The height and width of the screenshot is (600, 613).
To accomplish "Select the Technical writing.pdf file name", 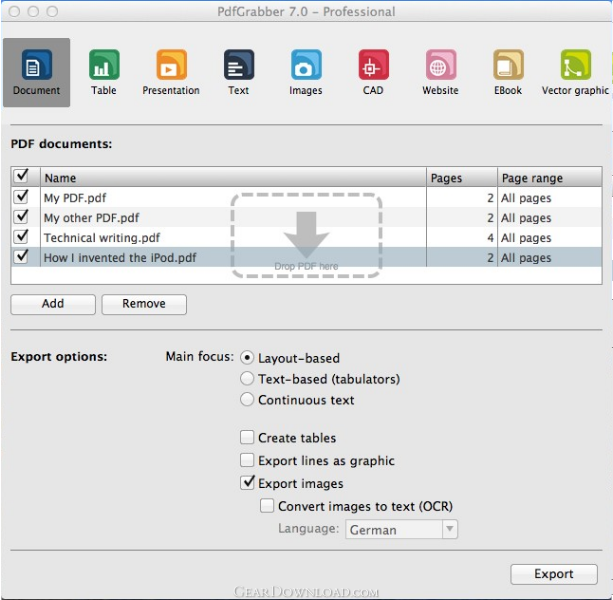I will click(102, 238).
